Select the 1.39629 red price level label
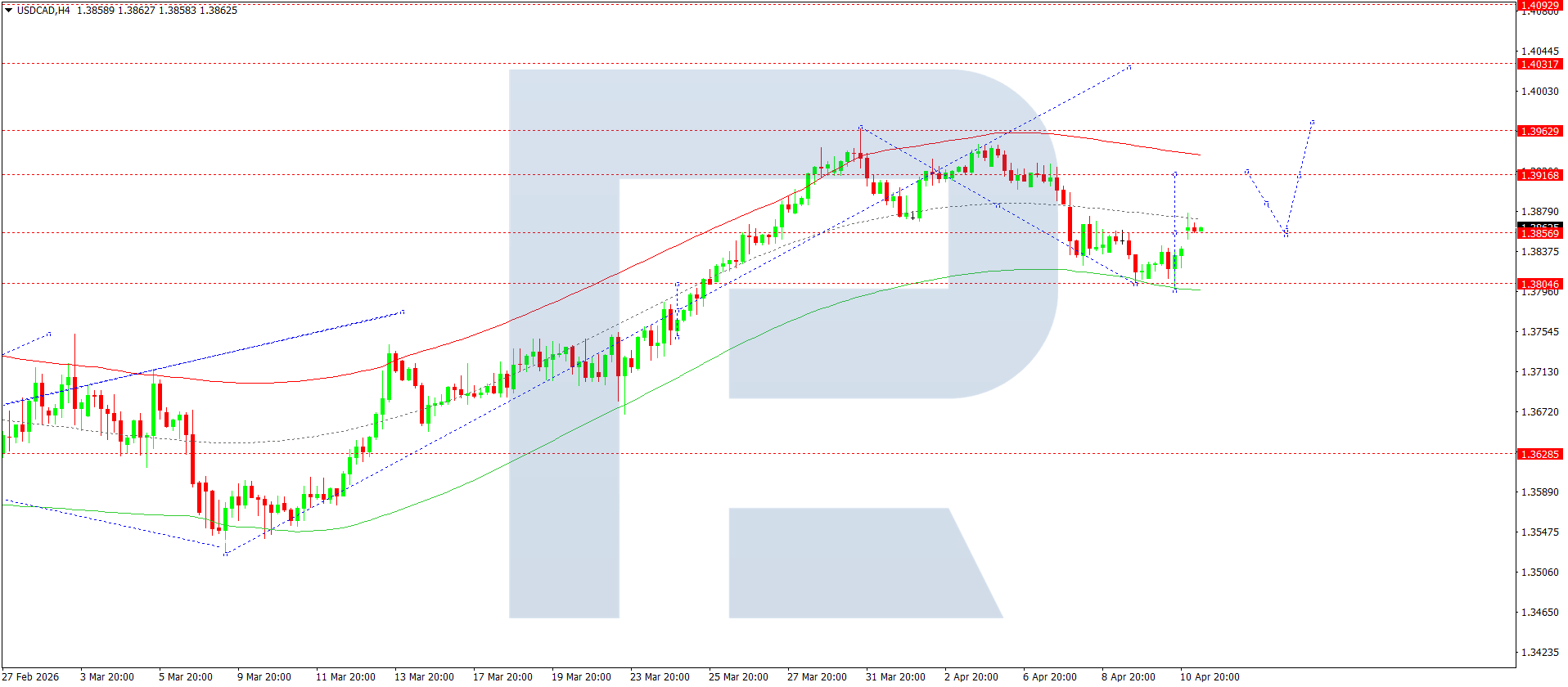Screen dimensions: 1568x687 pyautogui.click(x=1539, y=131)
